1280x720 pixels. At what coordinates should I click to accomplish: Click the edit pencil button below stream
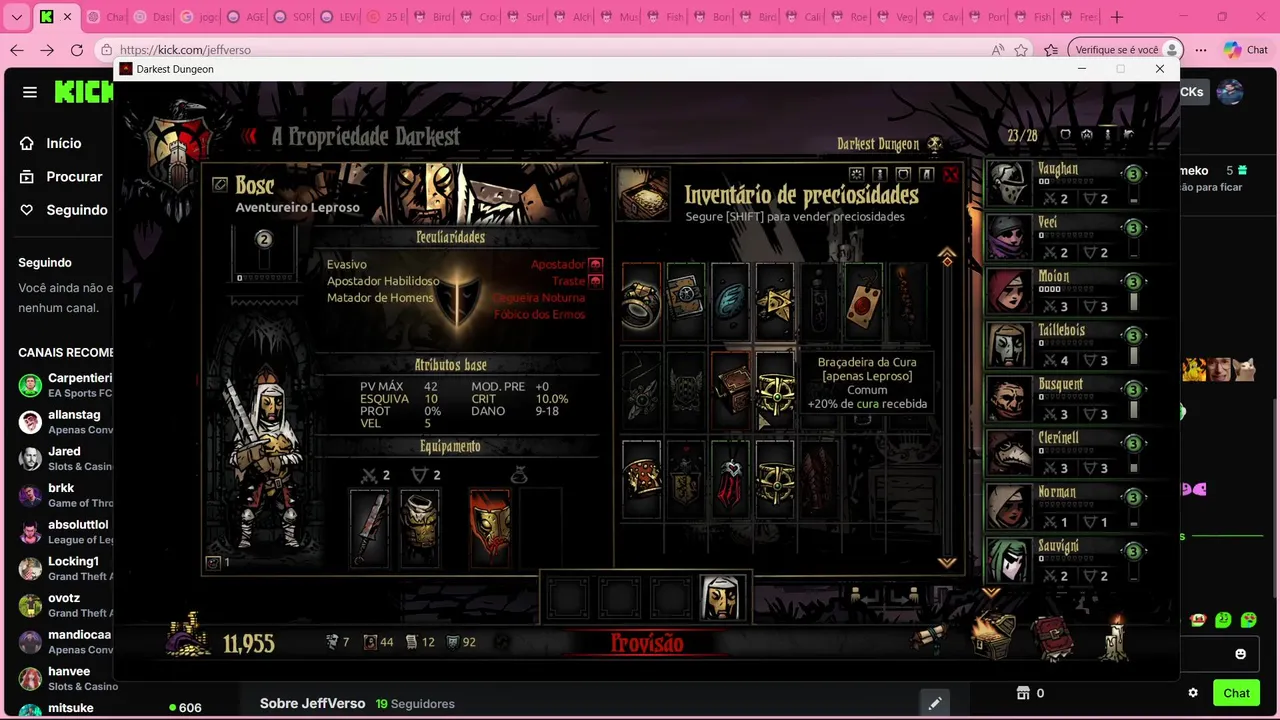pos(934,703)
